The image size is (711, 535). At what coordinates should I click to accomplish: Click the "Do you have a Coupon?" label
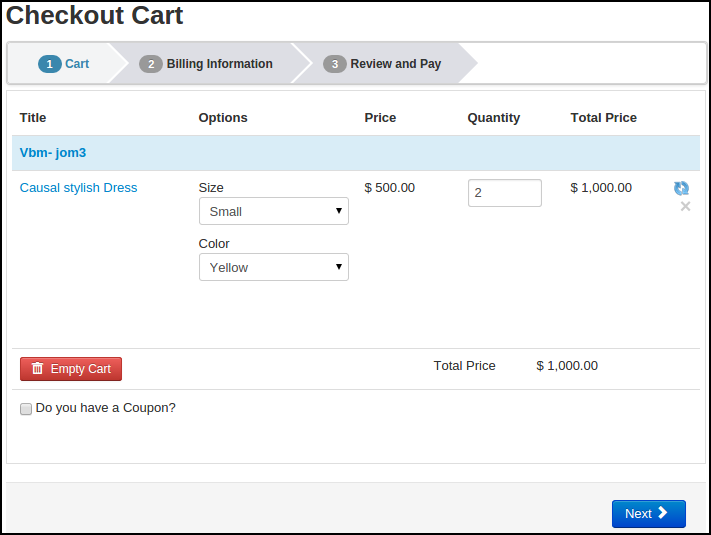pos(106,408)
